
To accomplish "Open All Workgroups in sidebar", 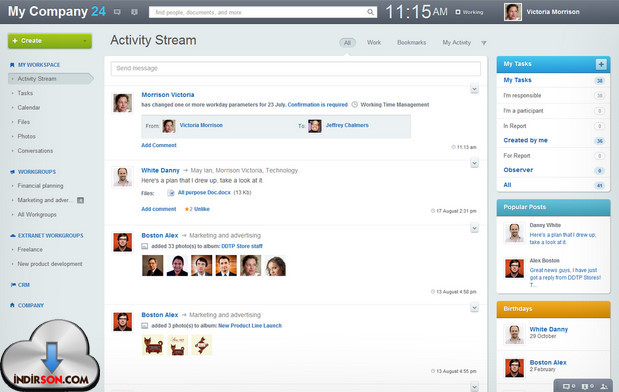I will point(37,214).
